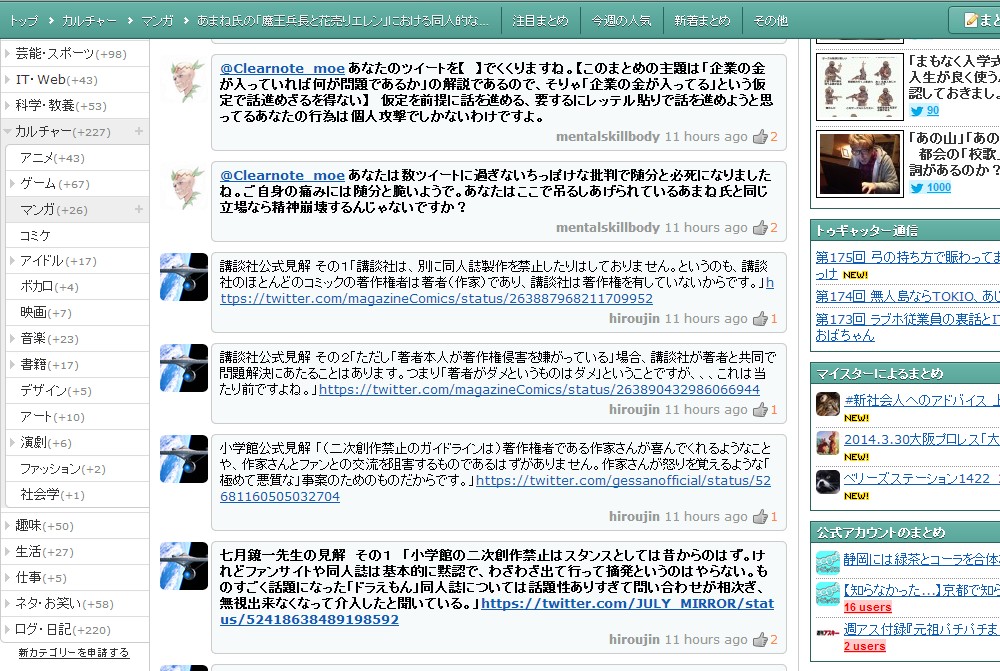Go to トップ breadcrumb

24,21
